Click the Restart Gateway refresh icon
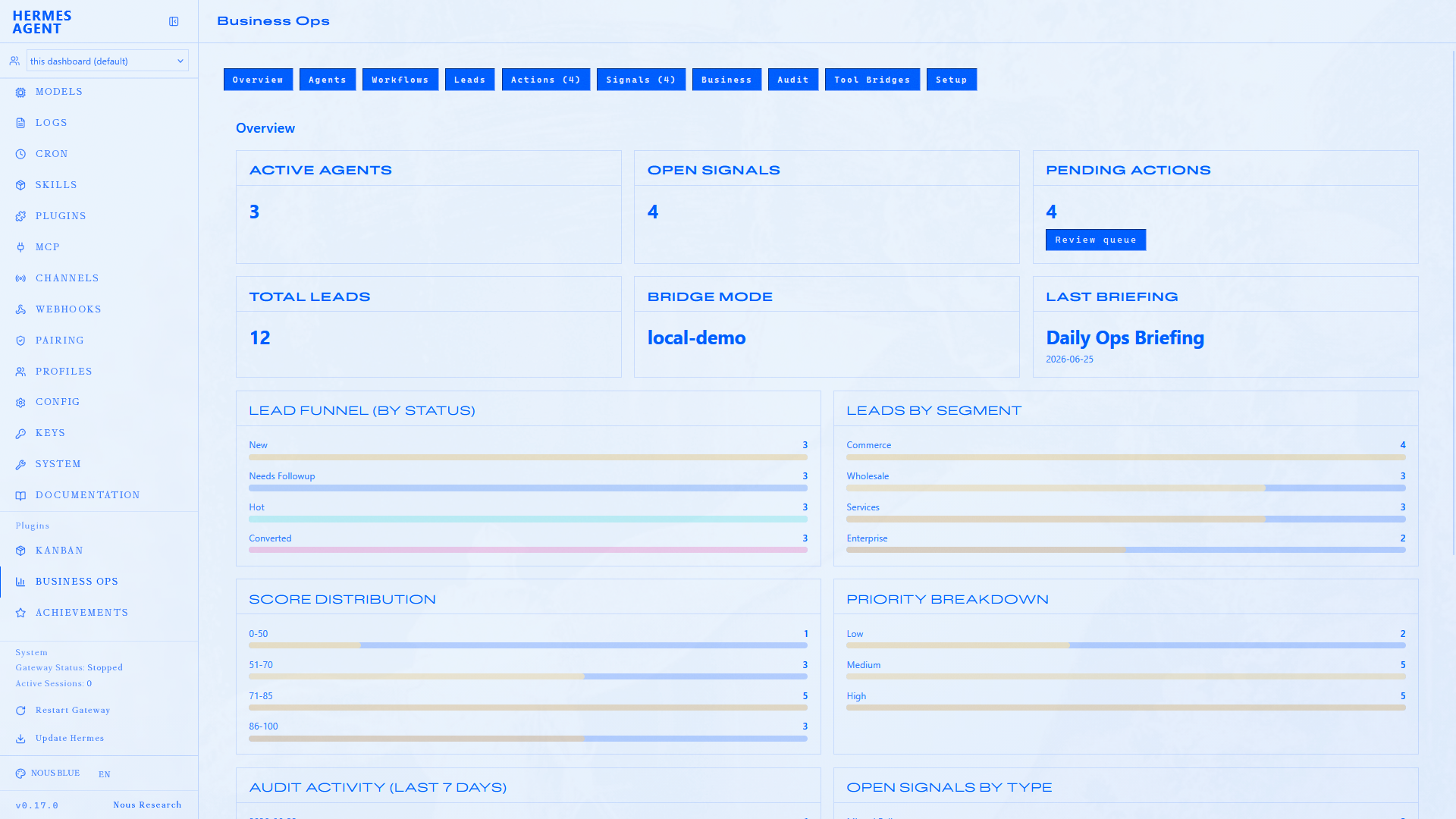The height and width of the screenshot is (819, 1456). point(20,711)
